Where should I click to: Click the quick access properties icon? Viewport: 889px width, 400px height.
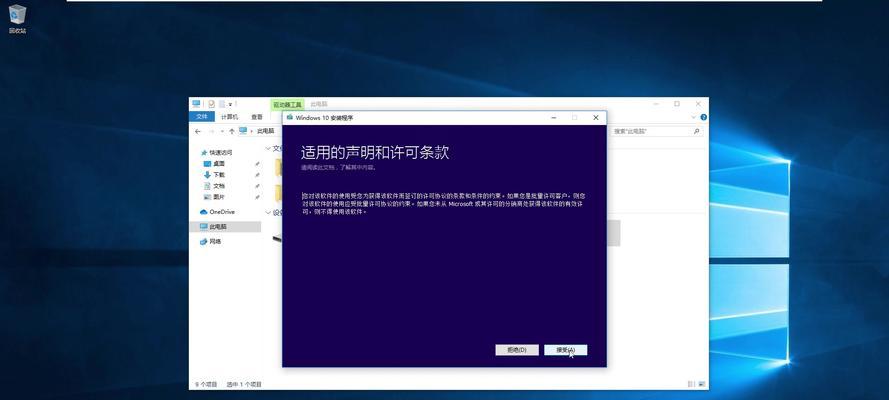point(211,104)
